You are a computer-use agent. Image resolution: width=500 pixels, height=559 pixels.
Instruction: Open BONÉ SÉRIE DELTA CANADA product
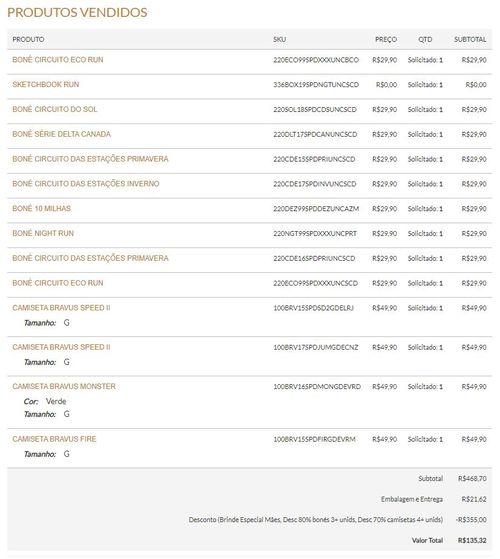[x=61, y=134]
